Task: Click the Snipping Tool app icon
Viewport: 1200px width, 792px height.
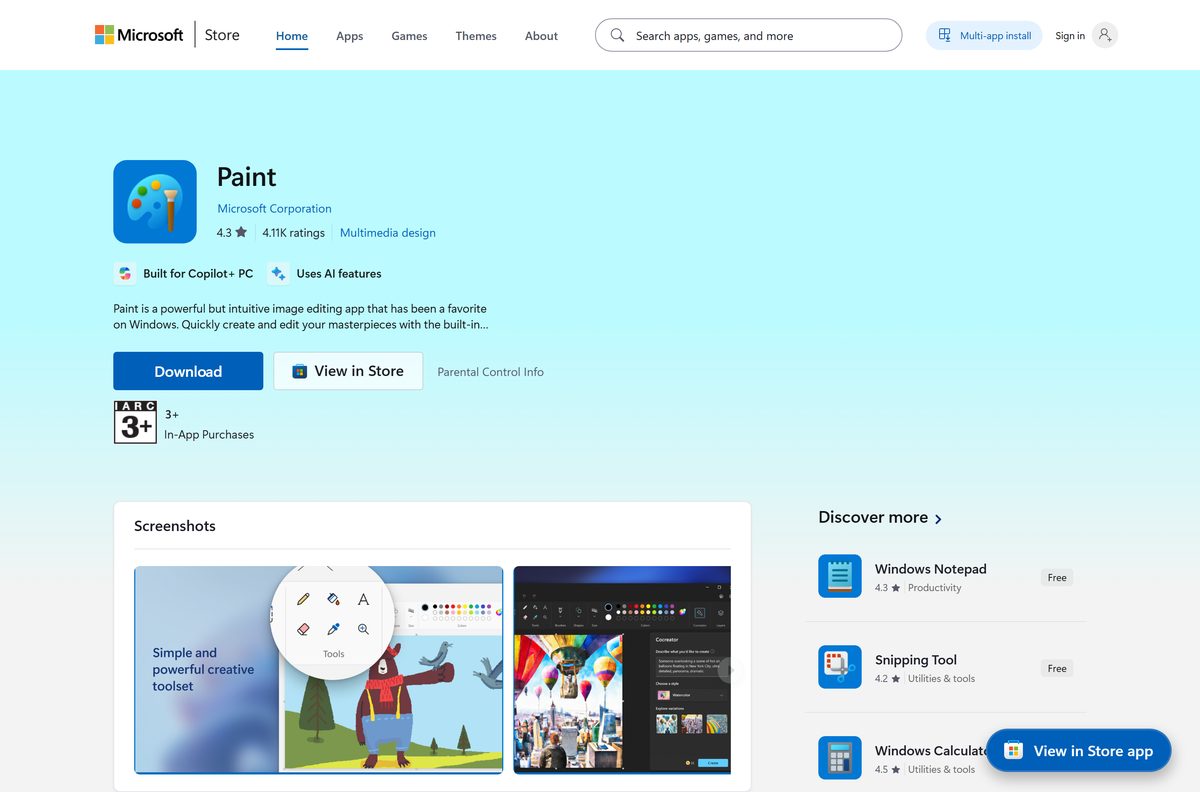Action: point(840,667)
